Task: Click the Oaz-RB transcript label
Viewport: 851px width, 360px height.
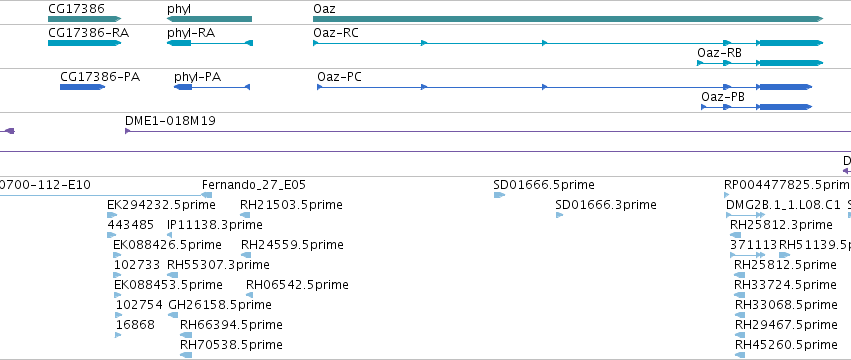Action: 719,53
